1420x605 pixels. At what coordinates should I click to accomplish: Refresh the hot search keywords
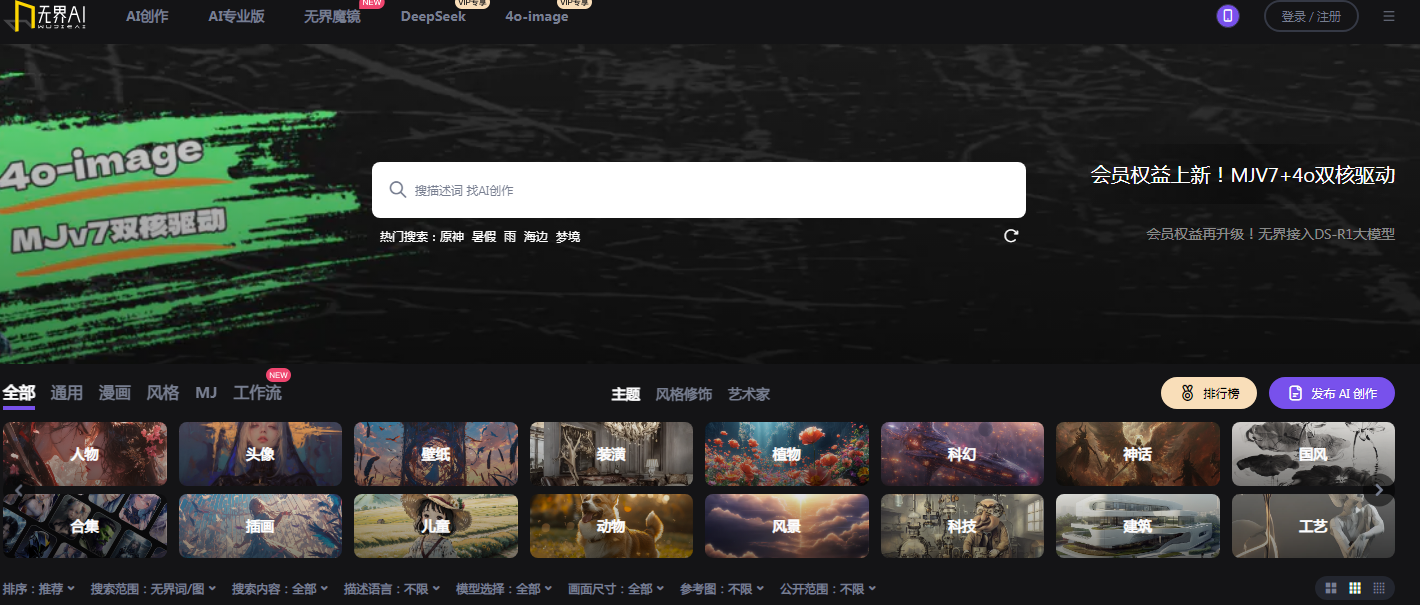pyautogui.click(x=1011, y=236)
